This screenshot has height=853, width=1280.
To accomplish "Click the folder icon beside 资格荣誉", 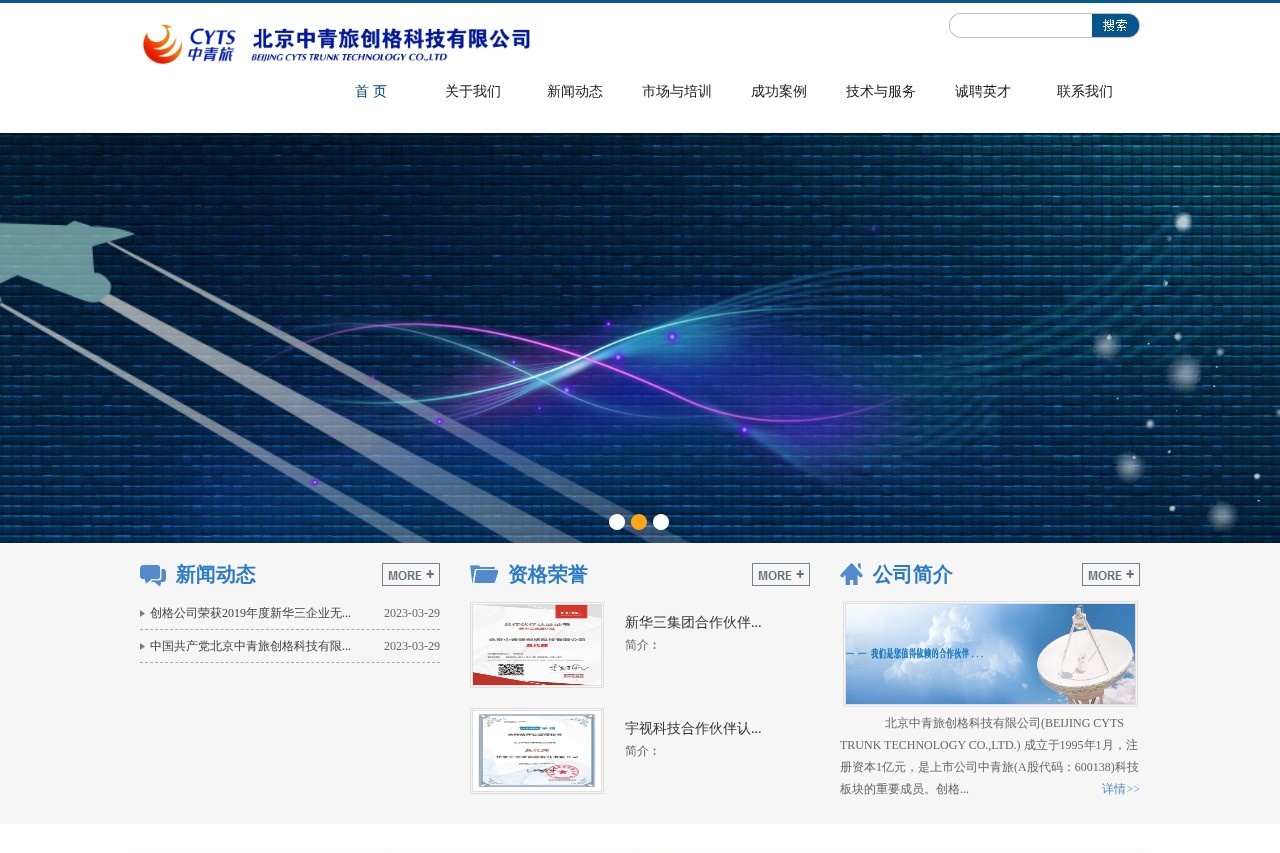I will point(484,574).
